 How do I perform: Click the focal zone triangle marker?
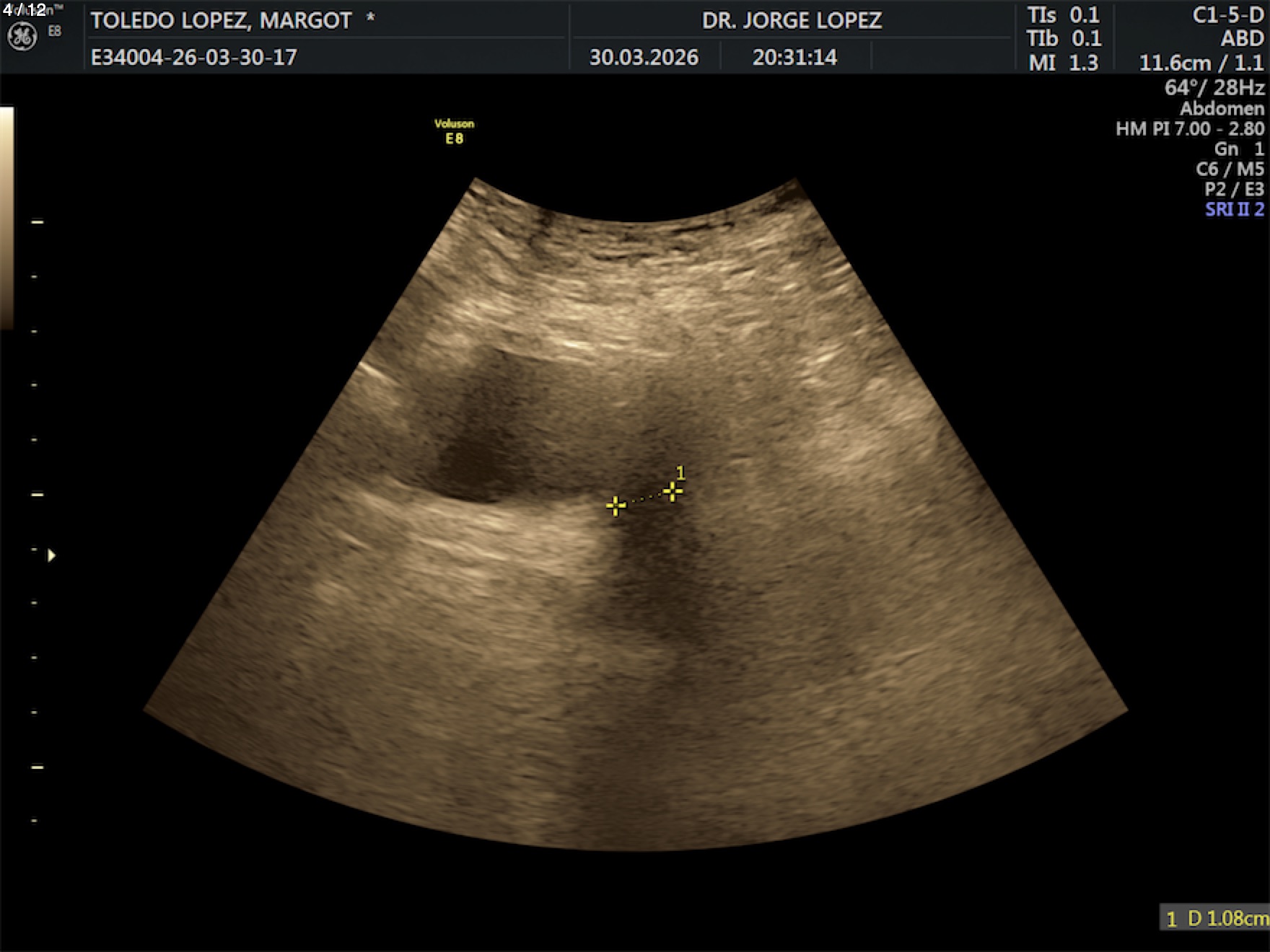(x=51, y=555)
